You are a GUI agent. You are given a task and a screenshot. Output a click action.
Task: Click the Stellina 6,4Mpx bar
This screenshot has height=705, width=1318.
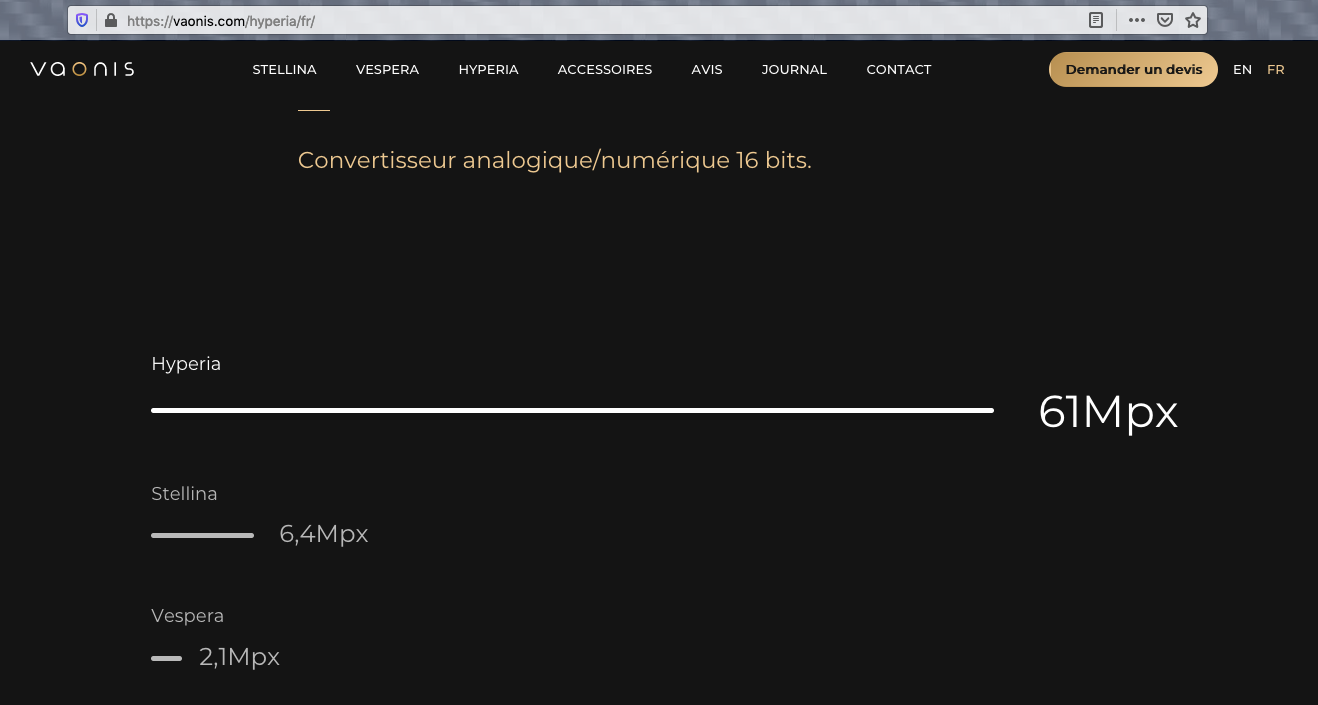pyautogui.click(x=202, y=535)
